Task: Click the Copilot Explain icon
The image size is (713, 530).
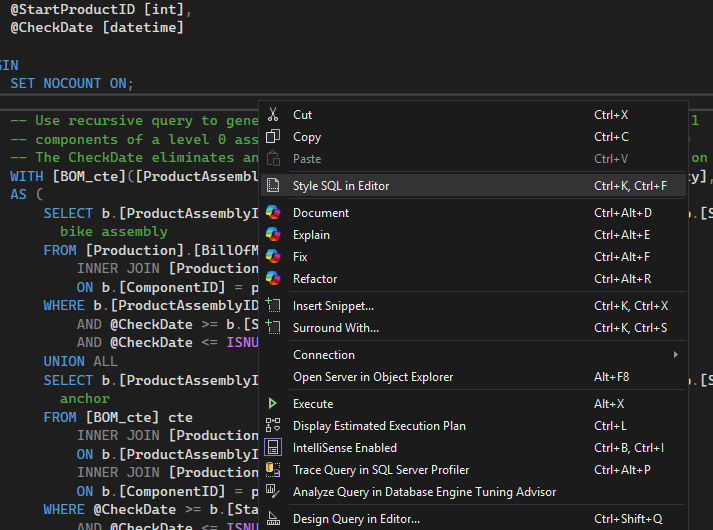Action: tap(273, 235)
